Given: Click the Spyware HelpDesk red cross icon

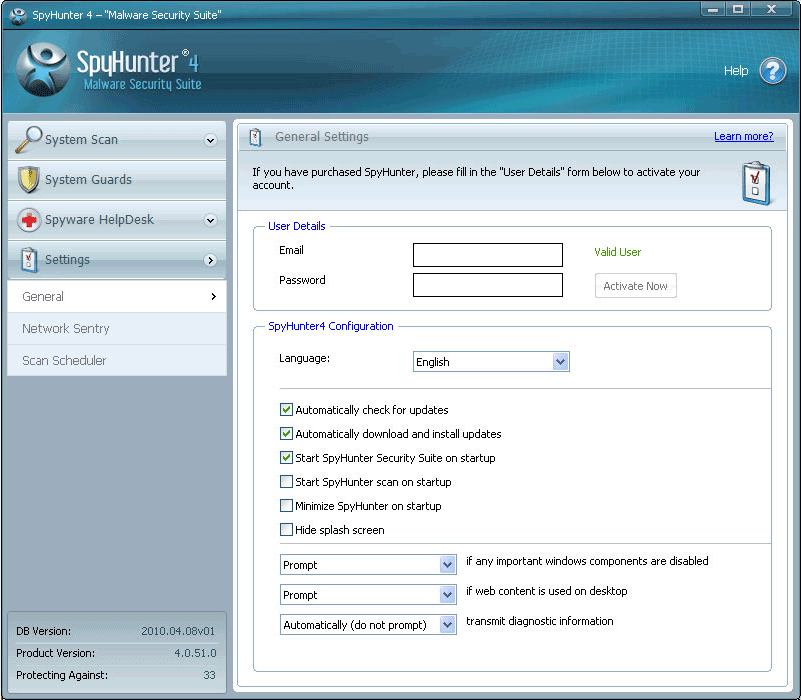Looking at the screenshot, I should tap(29, 220).
